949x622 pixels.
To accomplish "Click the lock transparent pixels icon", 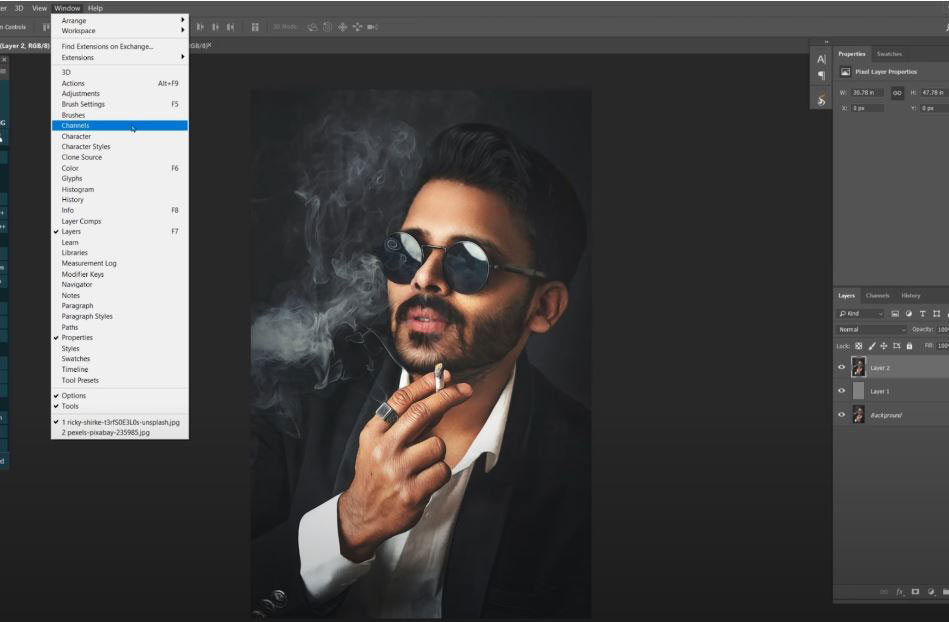I will [x=858, y=346].
